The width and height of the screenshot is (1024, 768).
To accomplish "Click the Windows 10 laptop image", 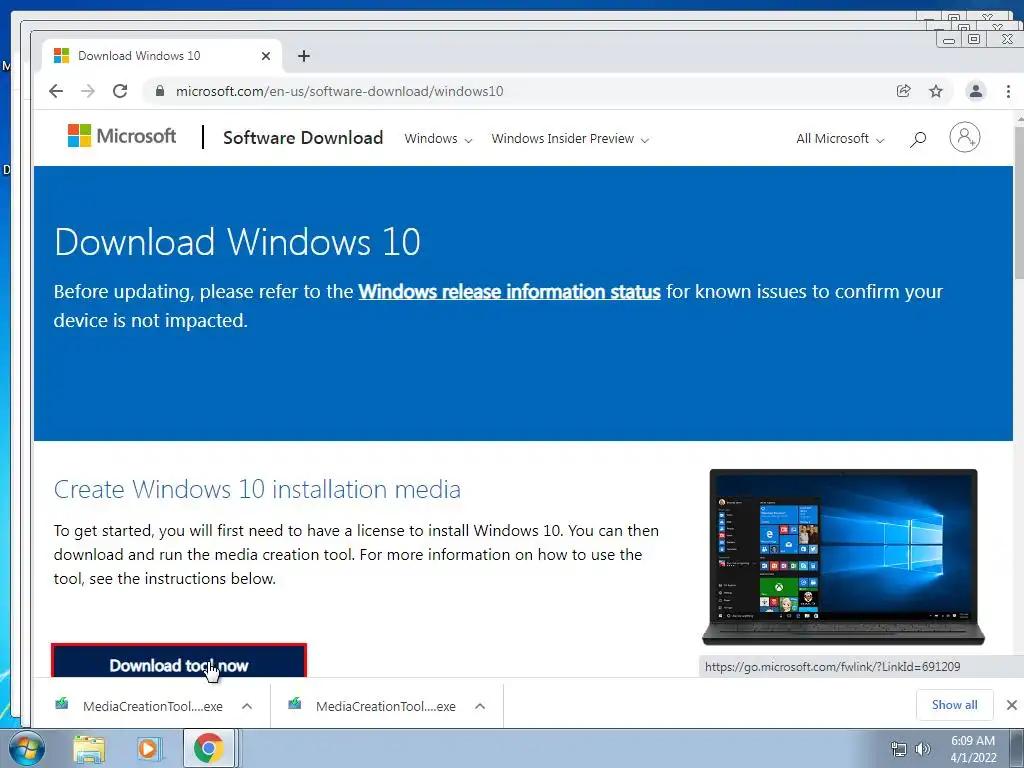I will (x=843, y=557).
